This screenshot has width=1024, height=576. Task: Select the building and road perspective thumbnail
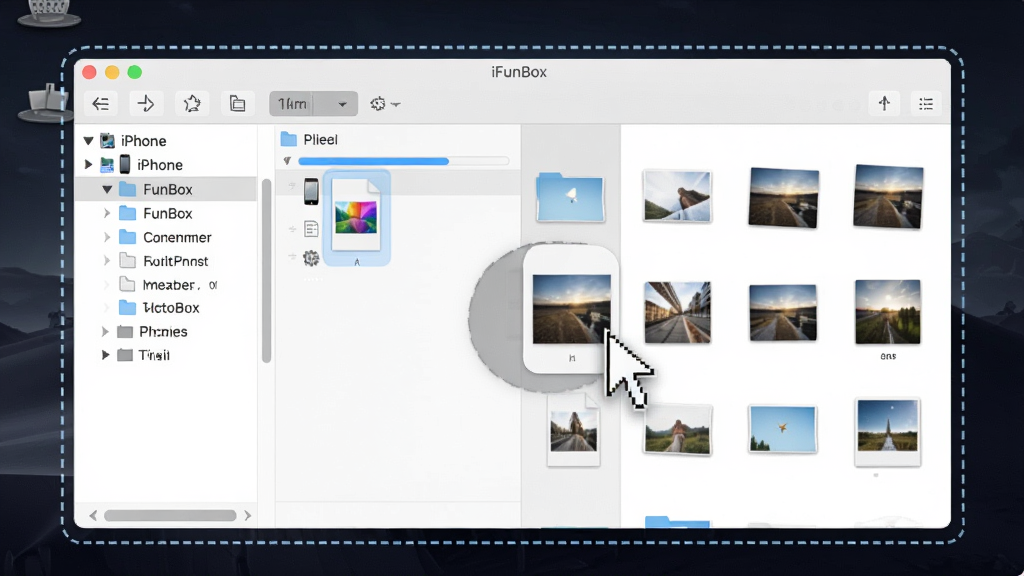(677, 312)
